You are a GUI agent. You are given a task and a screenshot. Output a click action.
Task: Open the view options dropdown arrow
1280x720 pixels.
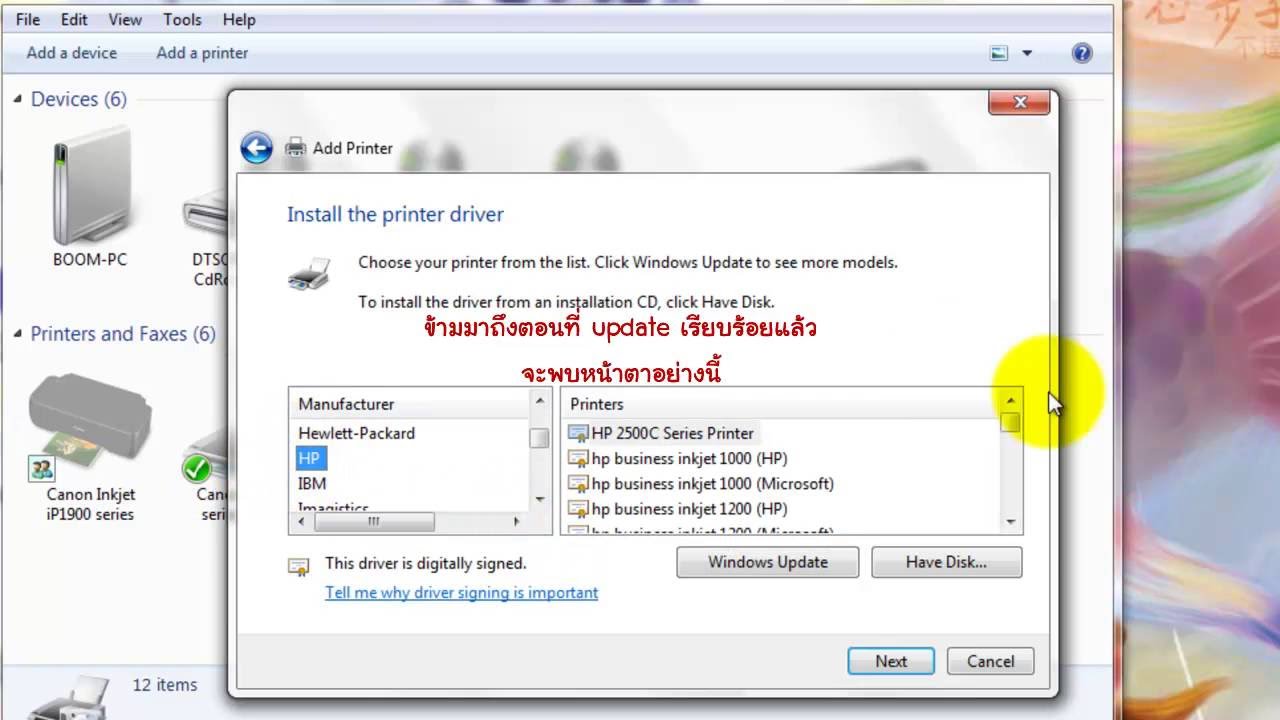(1026, 53)
